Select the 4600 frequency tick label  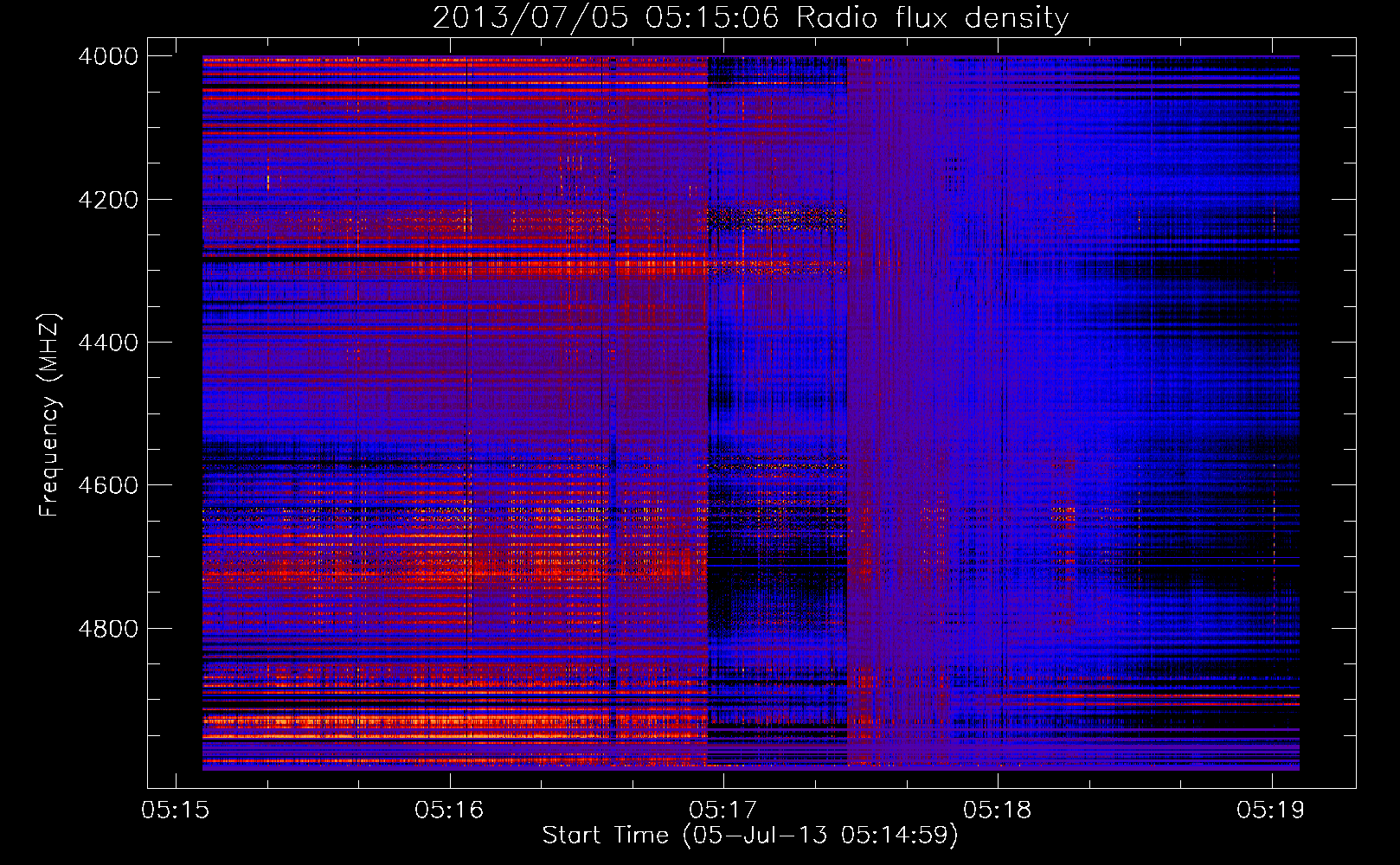point(108,485)
